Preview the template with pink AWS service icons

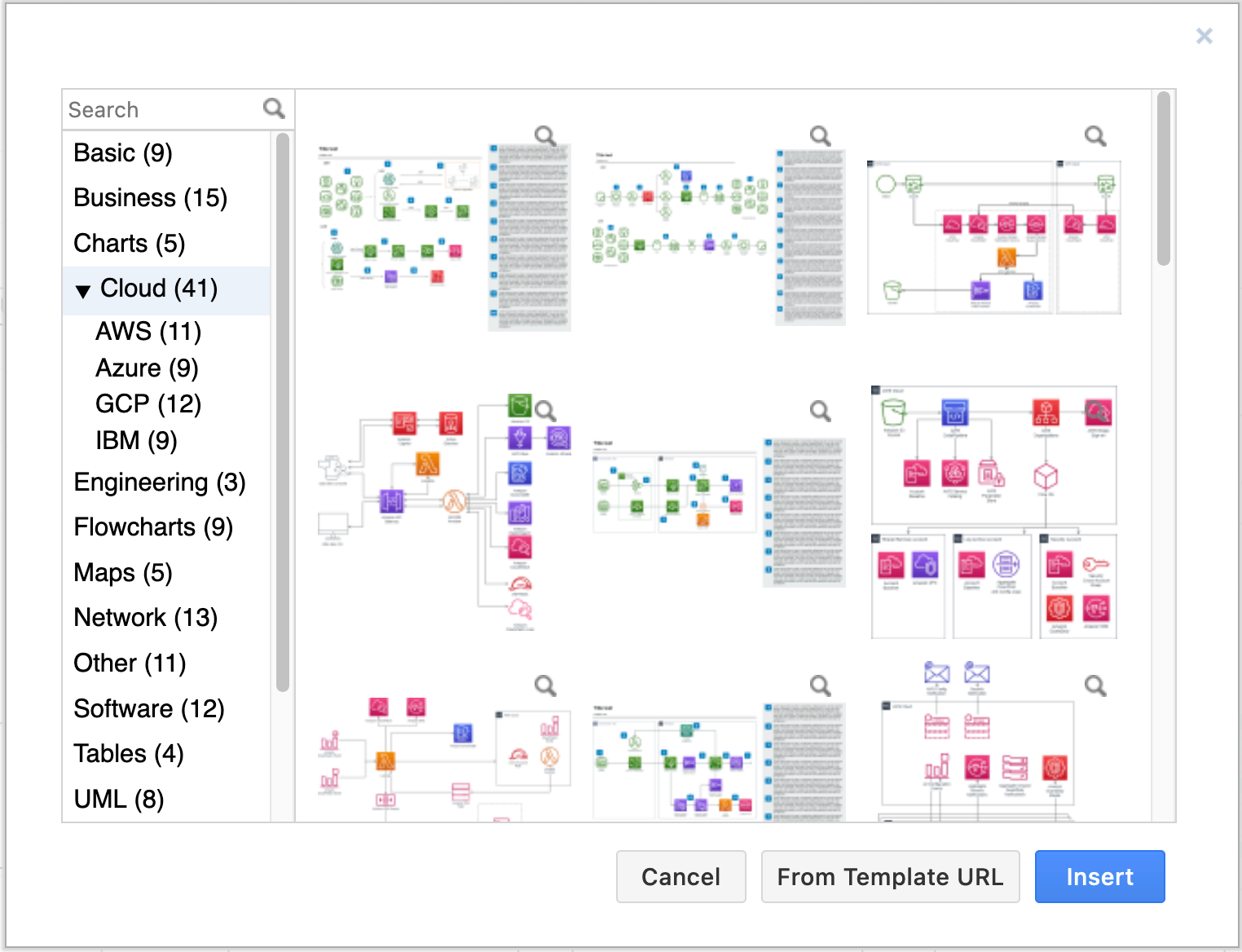1095,137
